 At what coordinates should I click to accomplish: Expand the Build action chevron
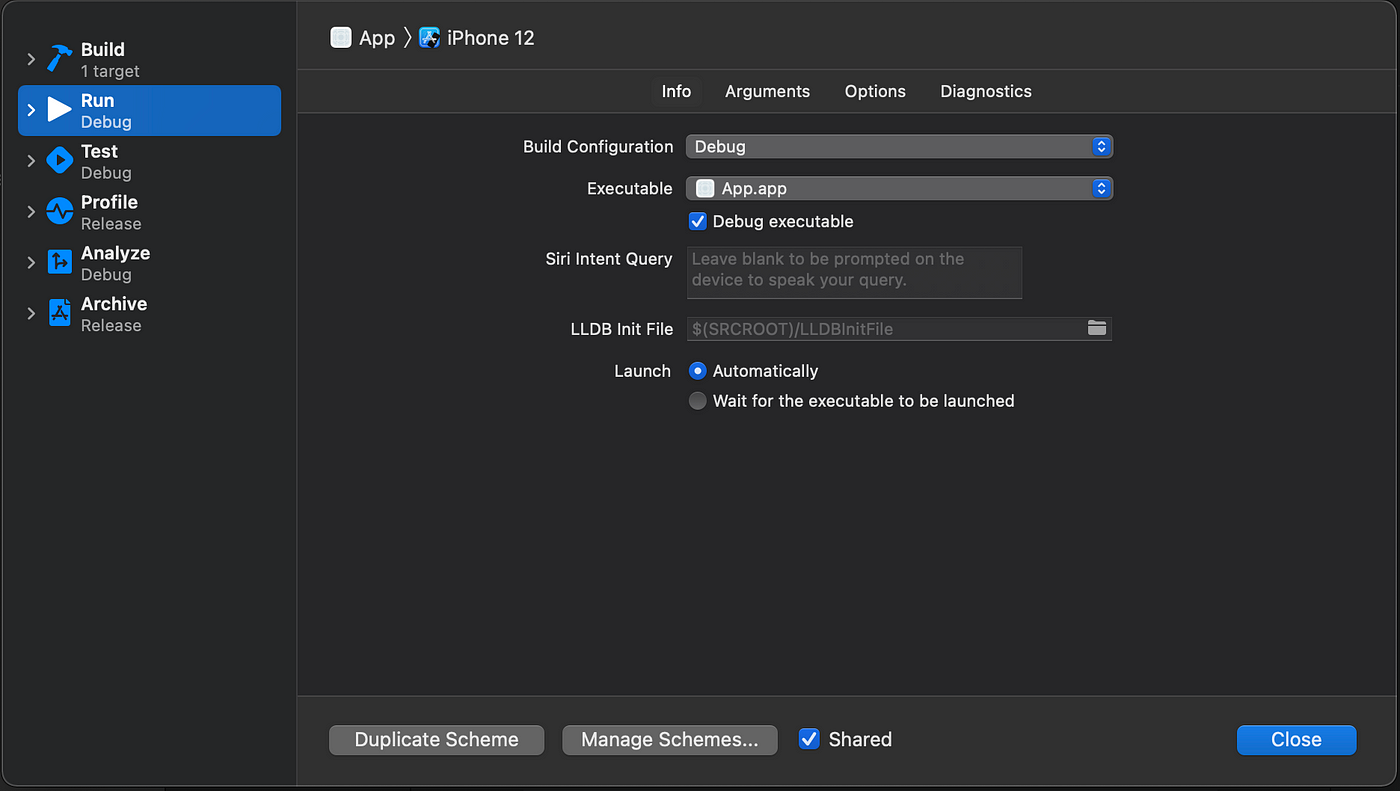tap(31, 60)
